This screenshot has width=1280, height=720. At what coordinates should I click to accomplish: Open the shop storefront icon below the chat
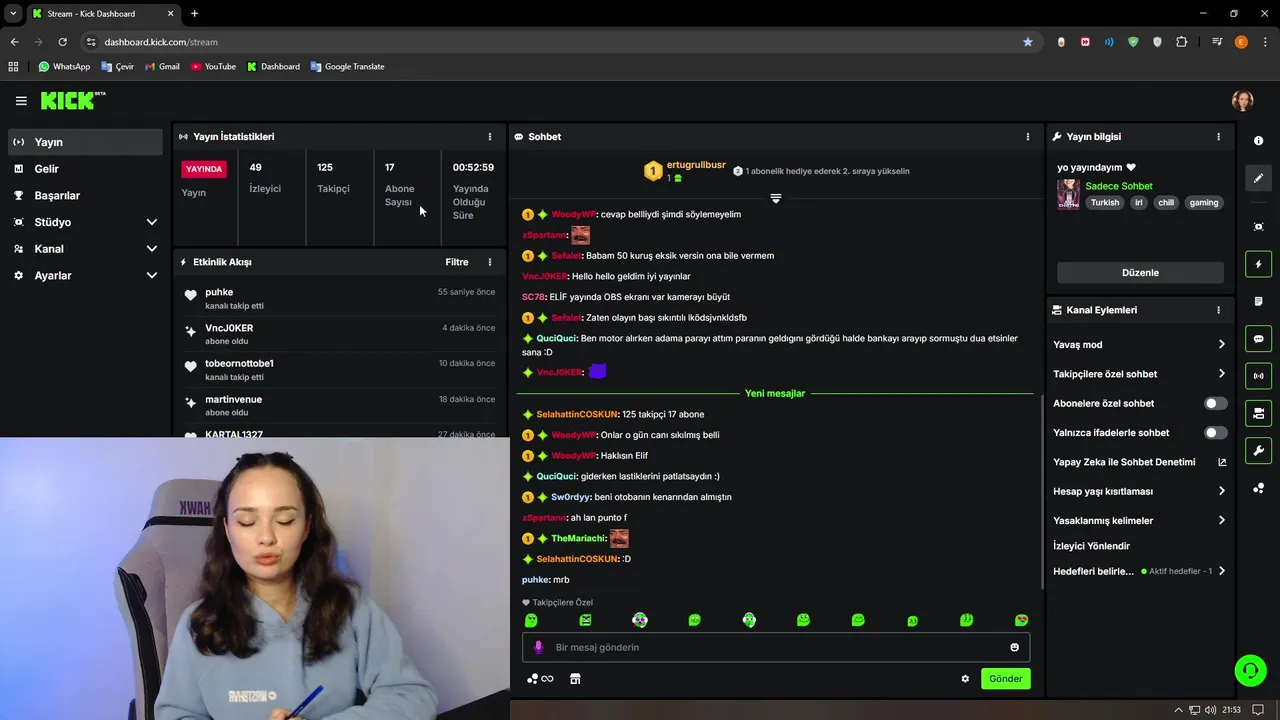point(575,679)
